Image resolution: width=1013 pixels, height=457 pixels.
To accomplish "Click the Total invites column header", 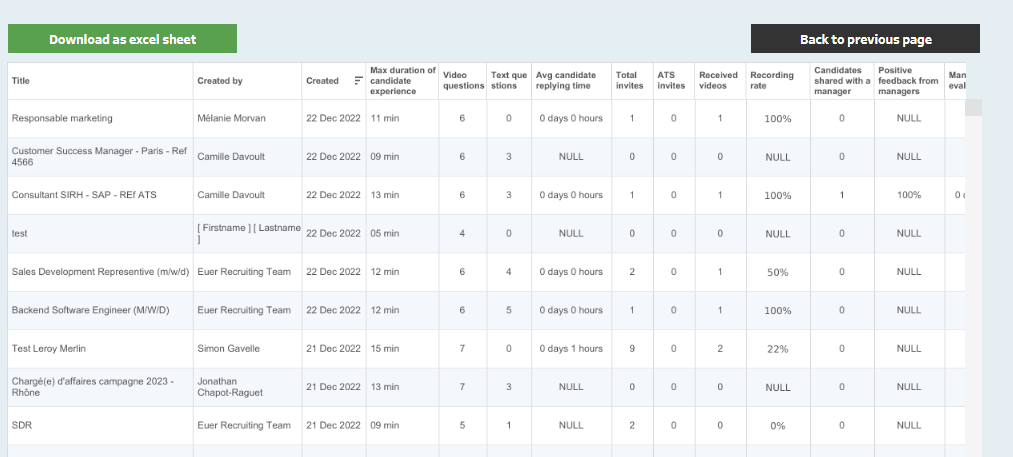I will 630,81.
